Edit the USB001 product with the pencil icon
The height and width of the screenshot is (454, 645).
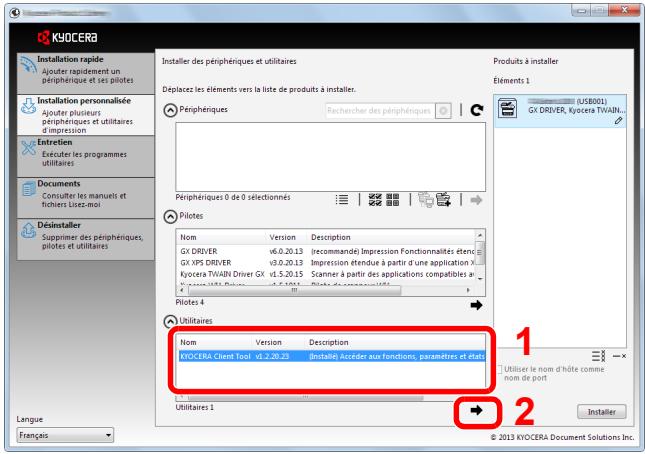[x=619, y=120]
